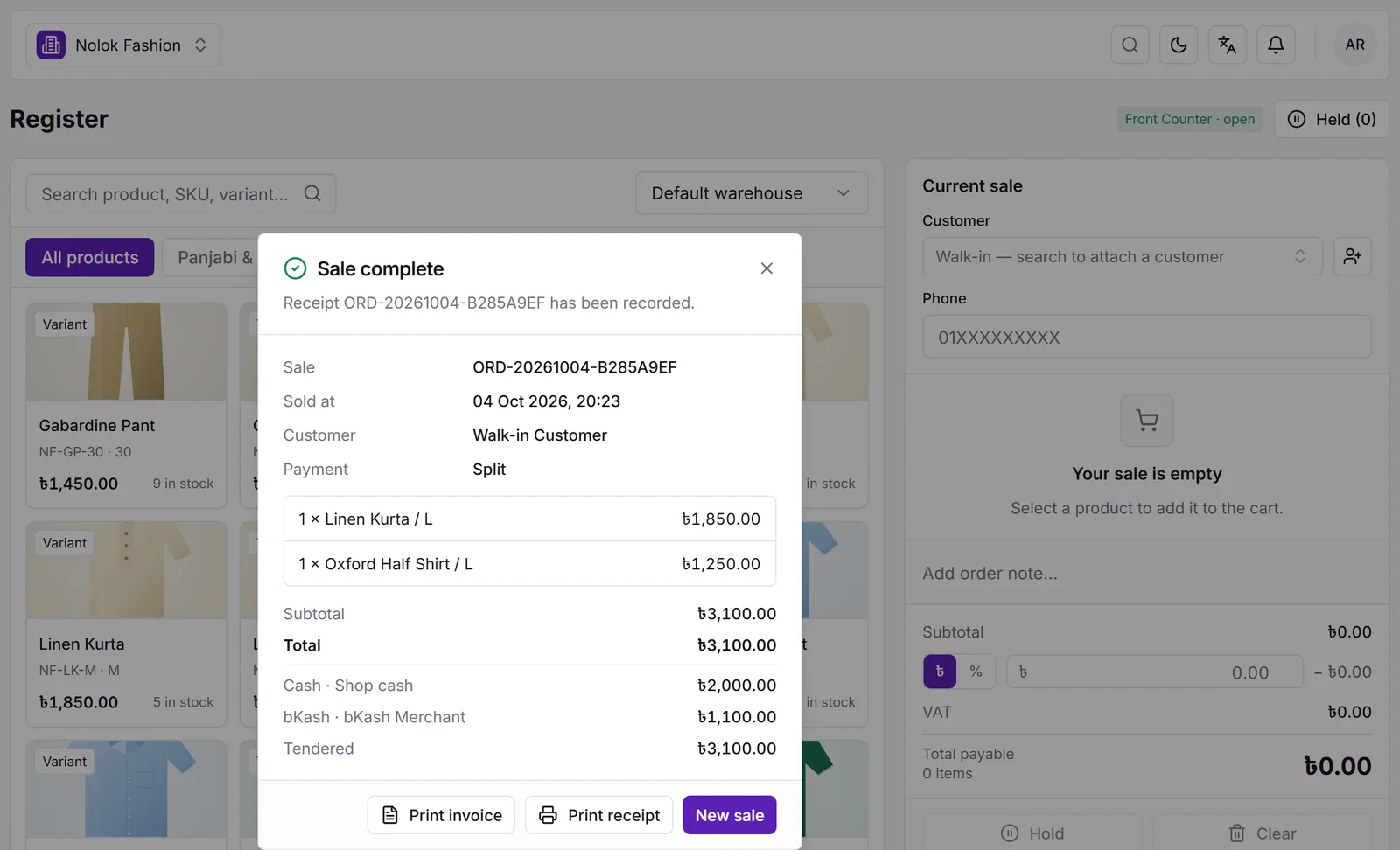The image size is (1400, 850).
Task: Select the taka fixed discount toggle
Action: [940, 672]
